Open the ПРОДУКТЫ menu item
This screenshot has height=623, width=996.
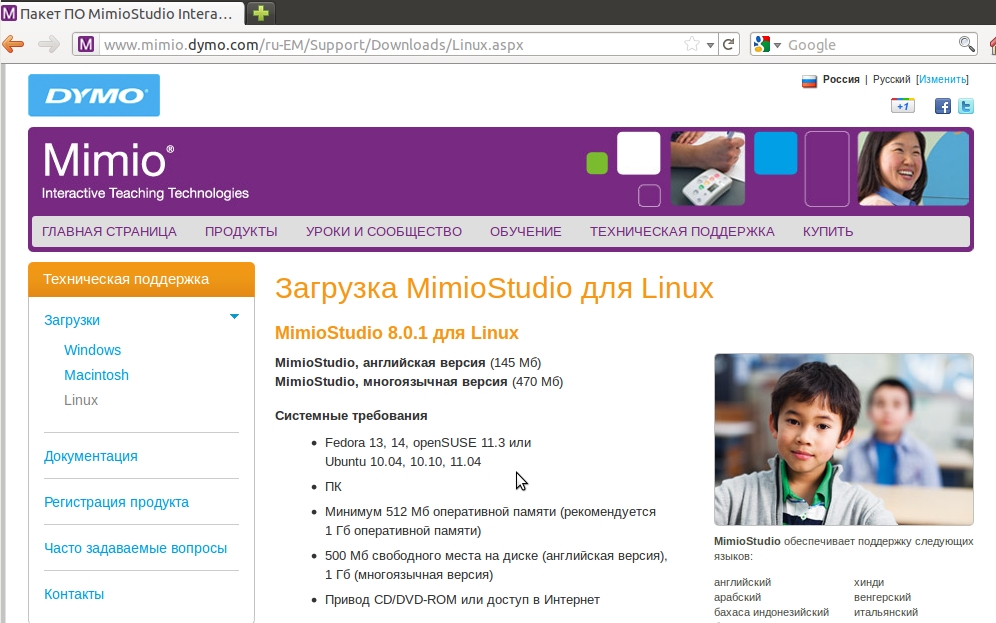(x=241, y=232)
